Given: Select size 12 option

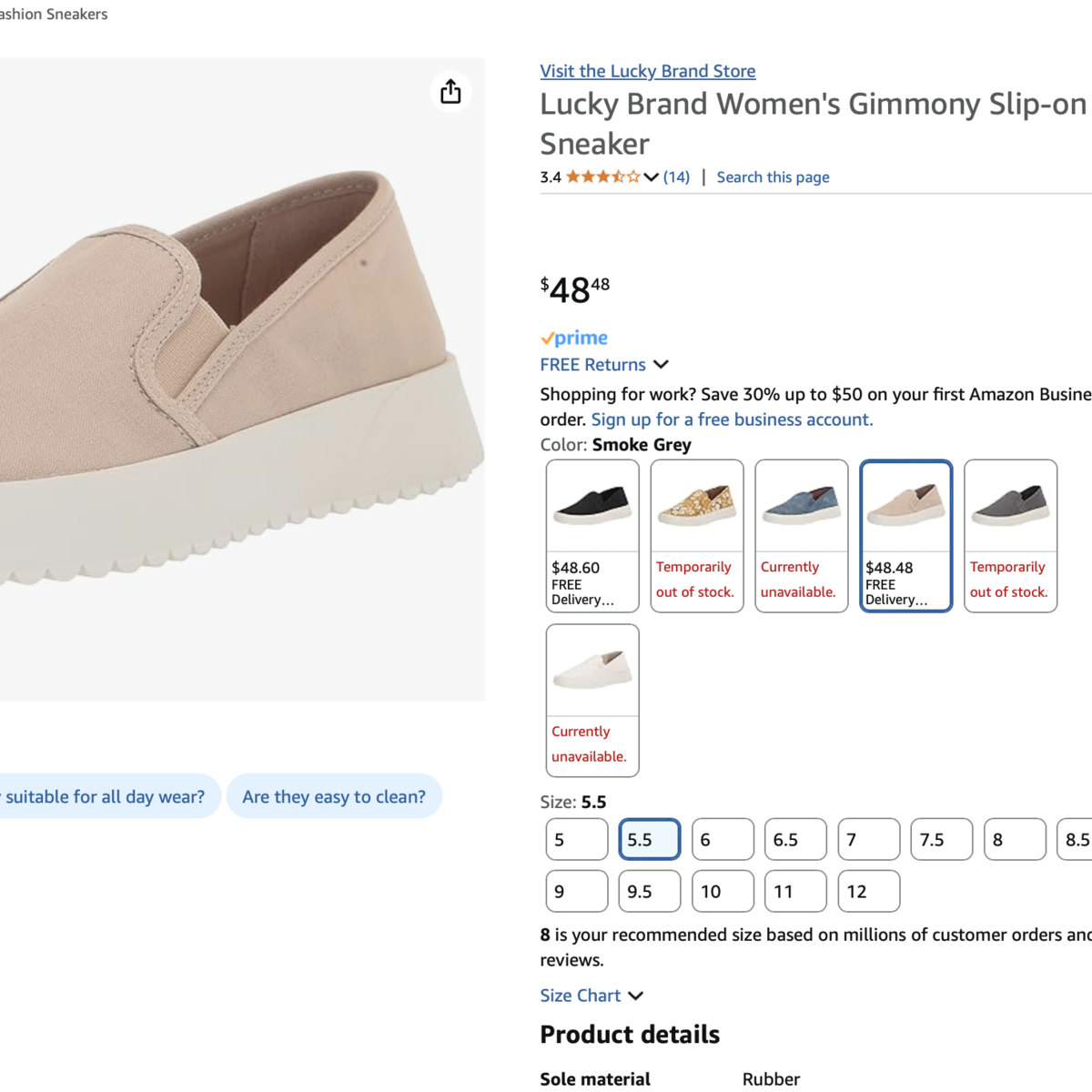Looking at the screenshot, I should click(868, 891).
